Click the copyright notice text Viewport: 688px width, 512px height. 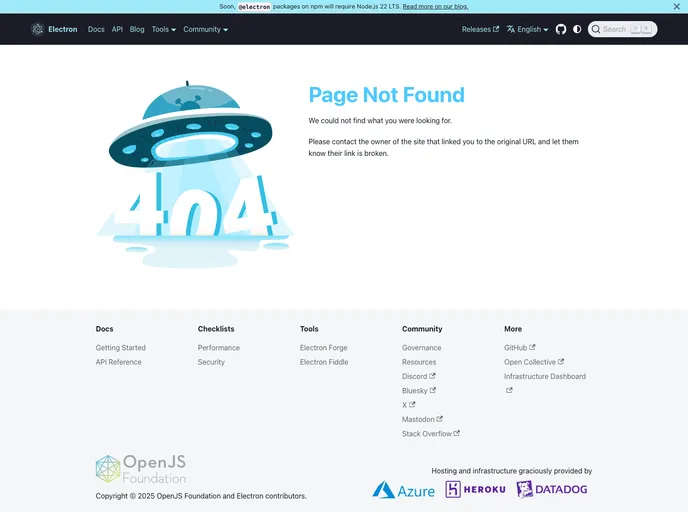pos(201,496)
